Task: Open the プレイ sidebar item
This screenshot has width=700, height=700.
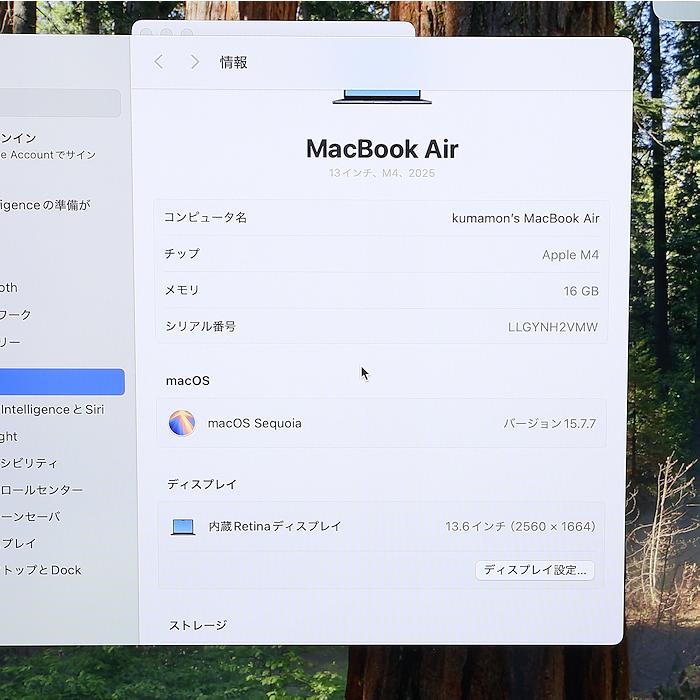Action: click(18, 543)
